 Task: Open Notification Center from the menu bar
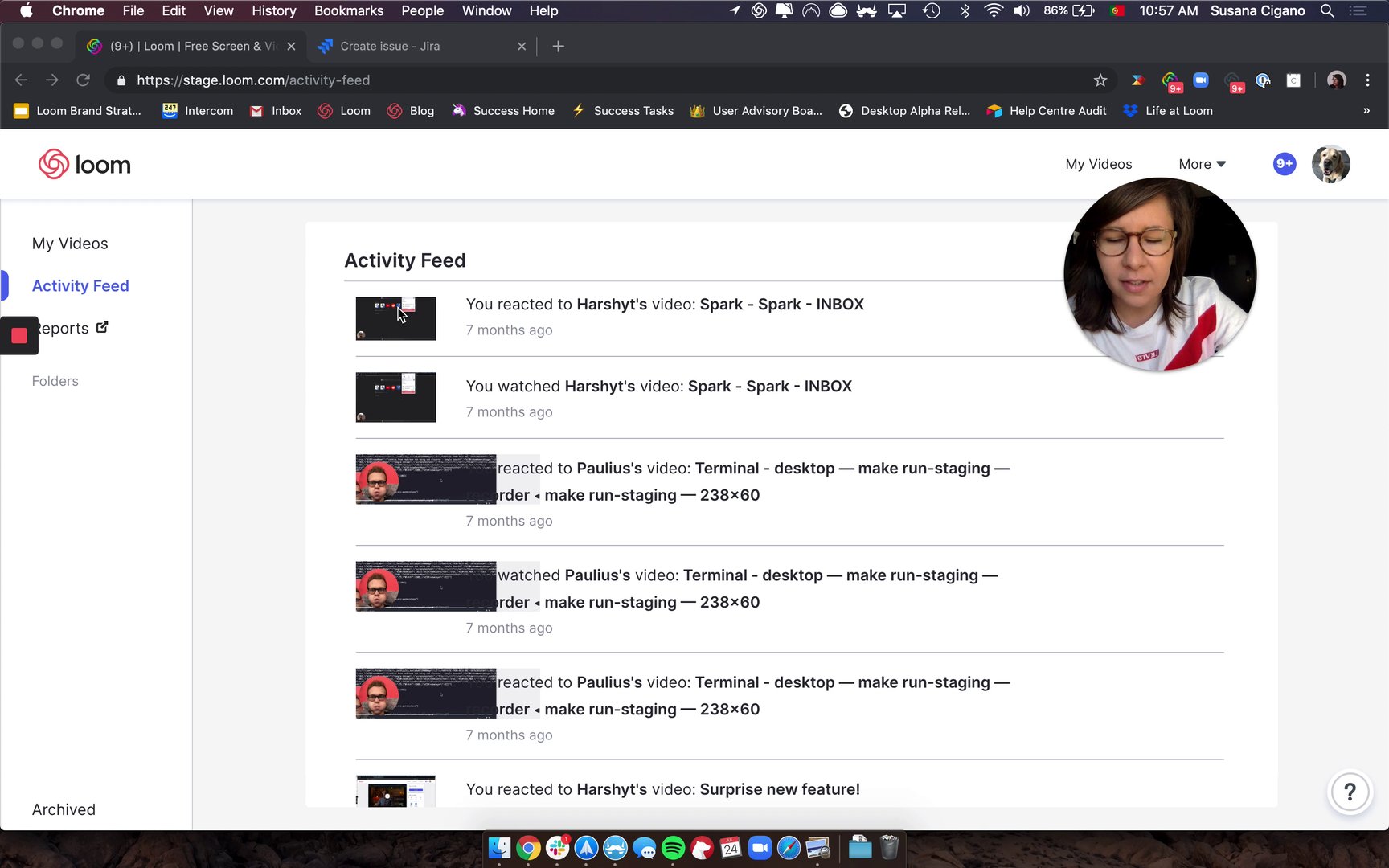click(1358, 10)
